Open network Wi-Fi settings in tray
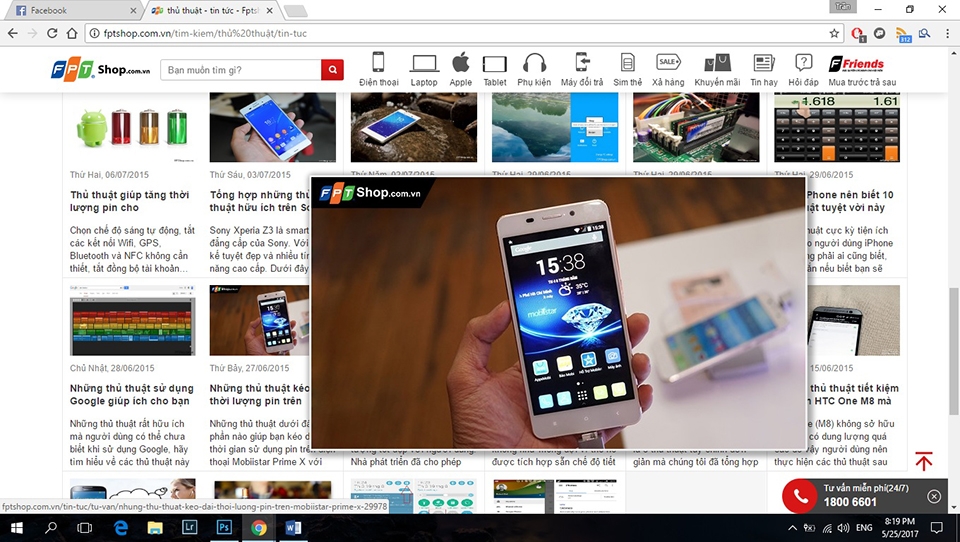 (827, 528)
